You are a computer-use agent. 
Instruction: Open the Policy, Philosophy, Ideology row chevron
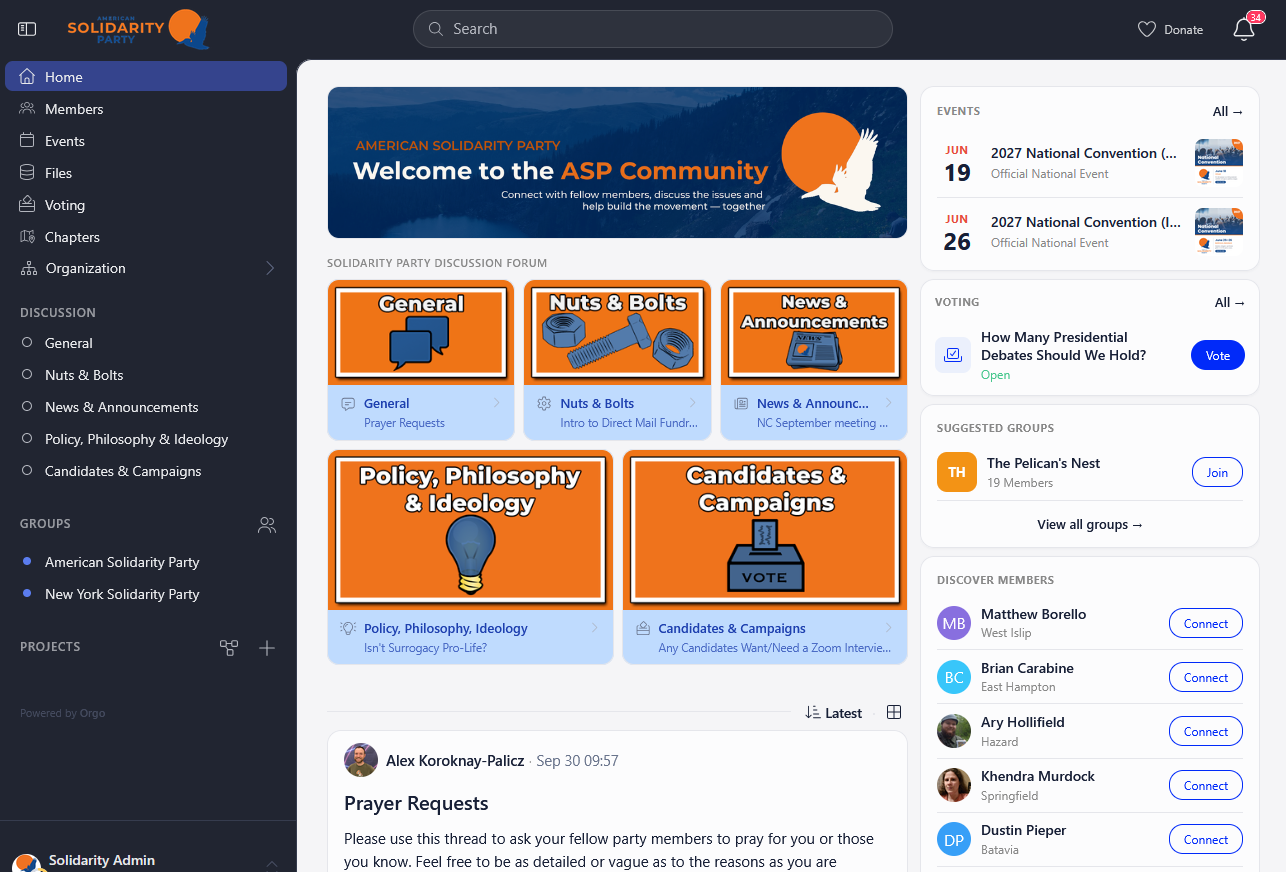pos(594,628)
